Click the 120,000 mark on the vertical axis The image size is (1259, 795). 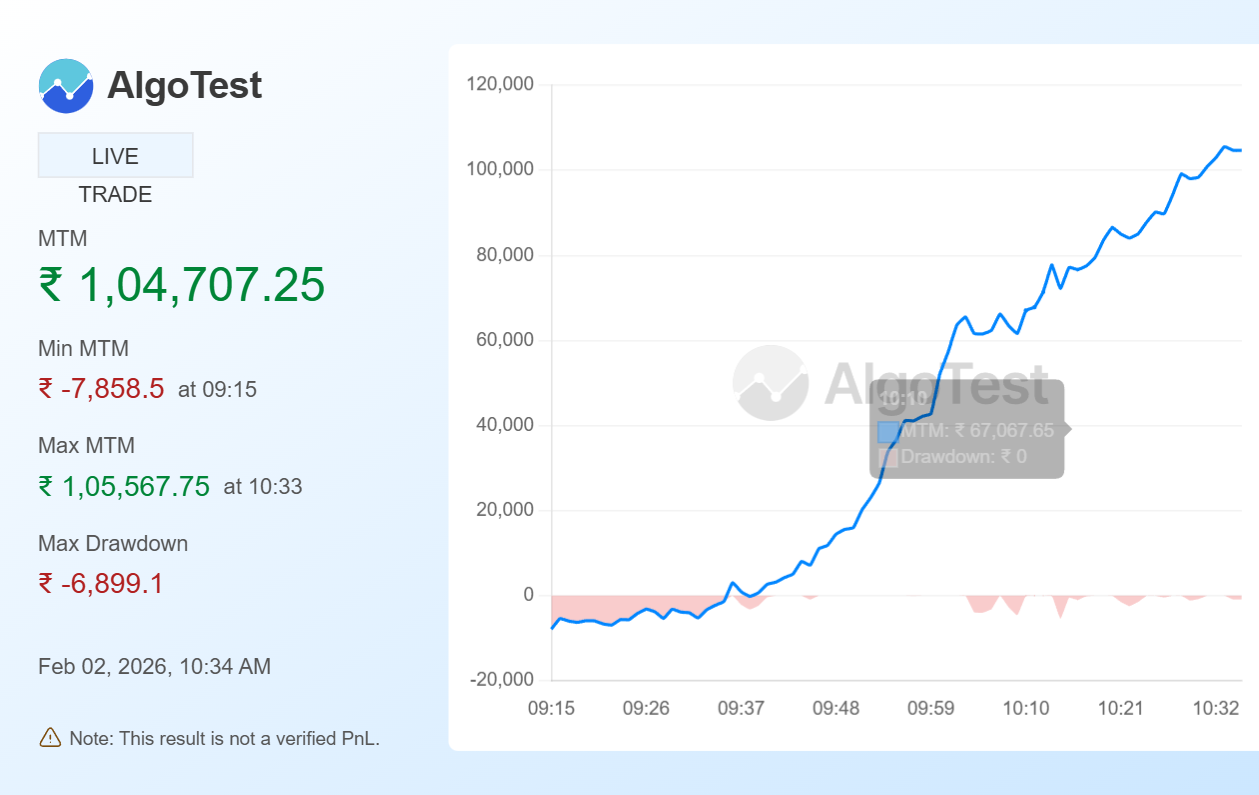[499, 84]
